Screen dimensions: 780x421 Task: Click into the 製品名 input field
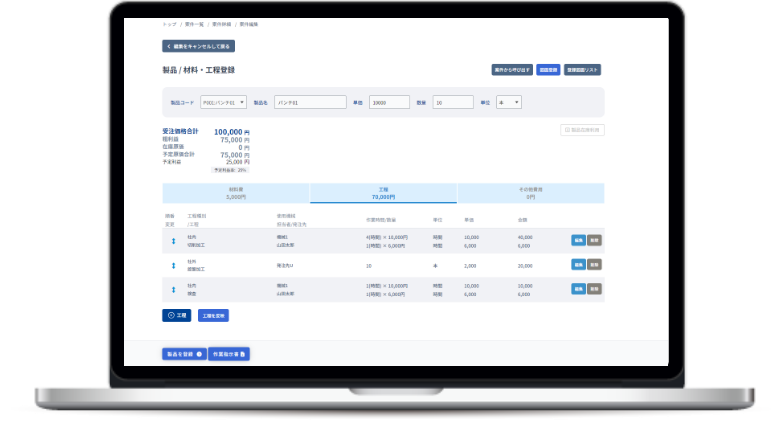[x=309, y=102]
